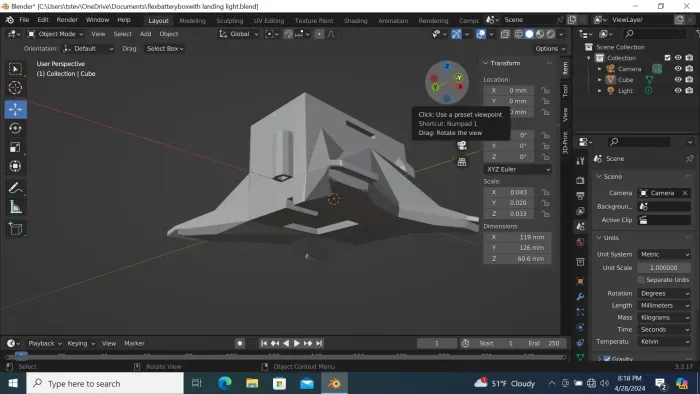
Task: Toggle Separate Units checkbox
Action: [x=642, y=280]
